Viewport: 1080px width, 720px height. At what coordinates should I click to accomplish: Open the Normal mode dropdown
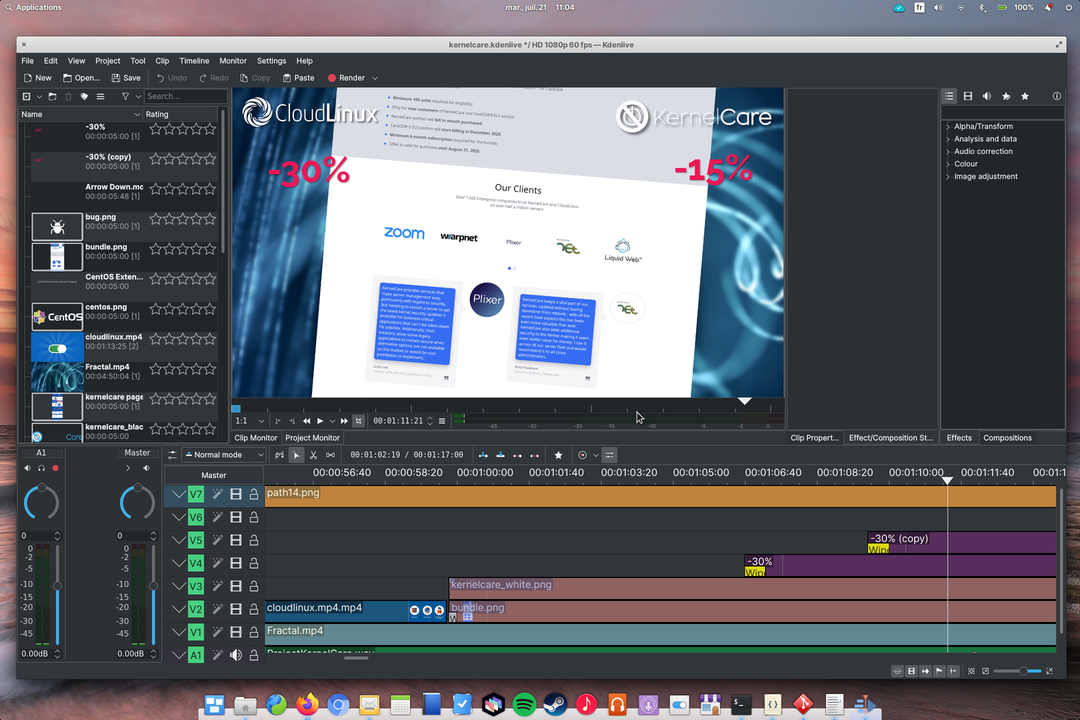click(223, 455)
